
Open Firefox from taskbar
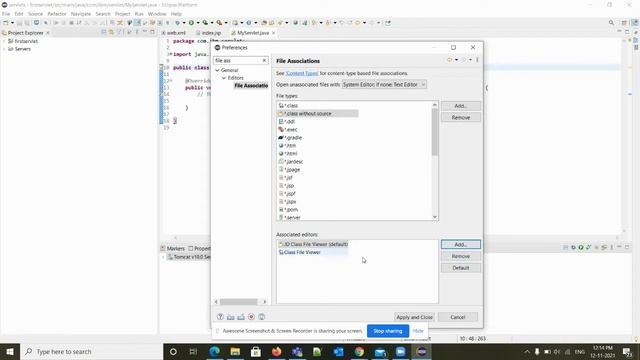[x=277, y=351]
